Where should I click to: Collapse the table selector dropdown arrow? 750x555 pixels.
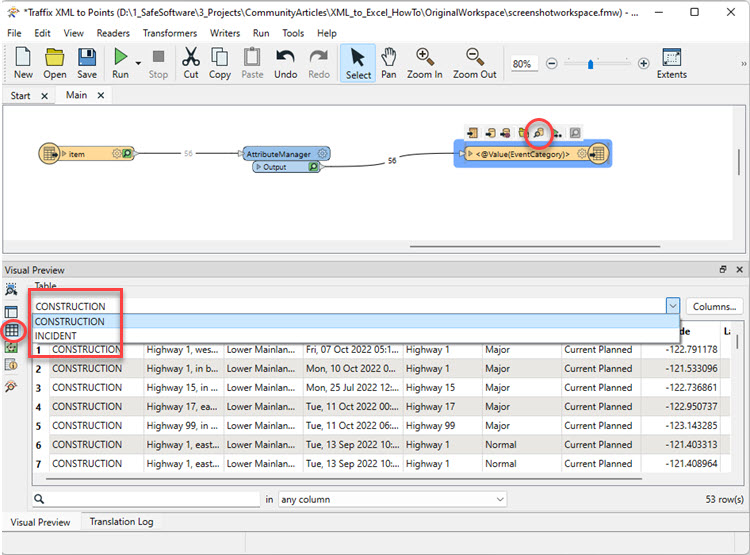673,306
